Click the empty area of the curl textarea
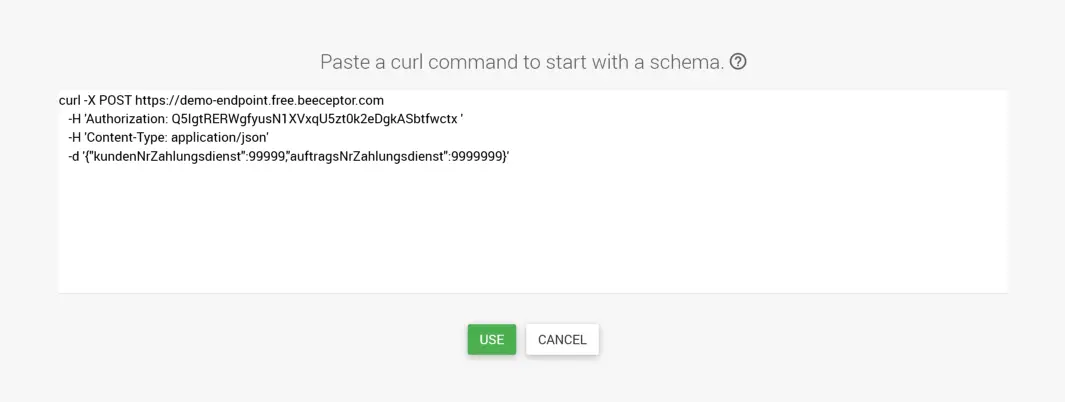 click(x=532, y=230)
